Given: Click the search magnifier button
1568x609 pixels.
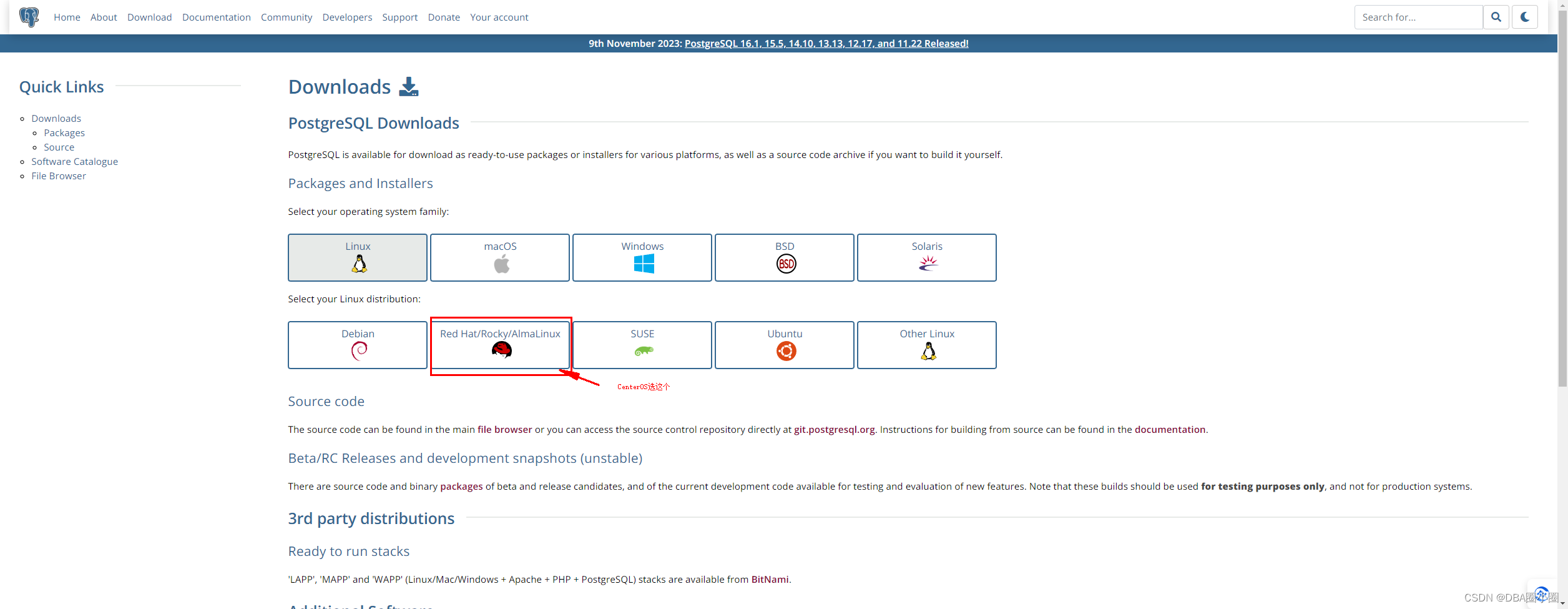Looking at the screenshot, I should tap(1496, 17).
